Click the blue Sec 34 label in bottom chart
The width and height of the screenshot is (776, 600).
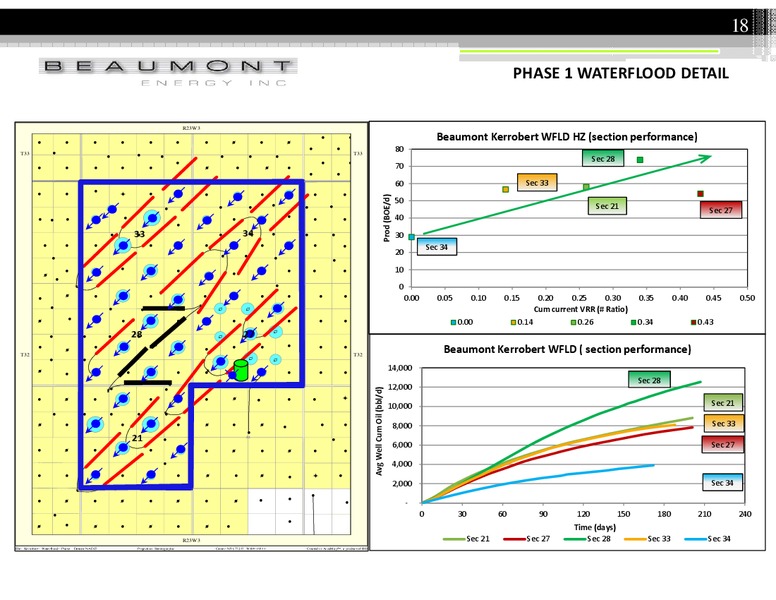coord(722,483)
